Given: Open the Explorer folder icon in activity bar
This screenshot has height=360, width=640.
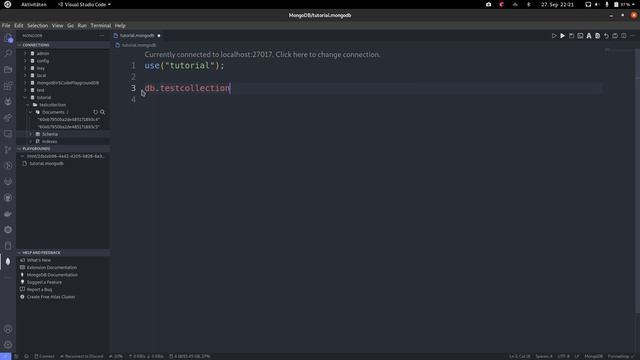Looking at the screenshot, I should coord(8,70).
